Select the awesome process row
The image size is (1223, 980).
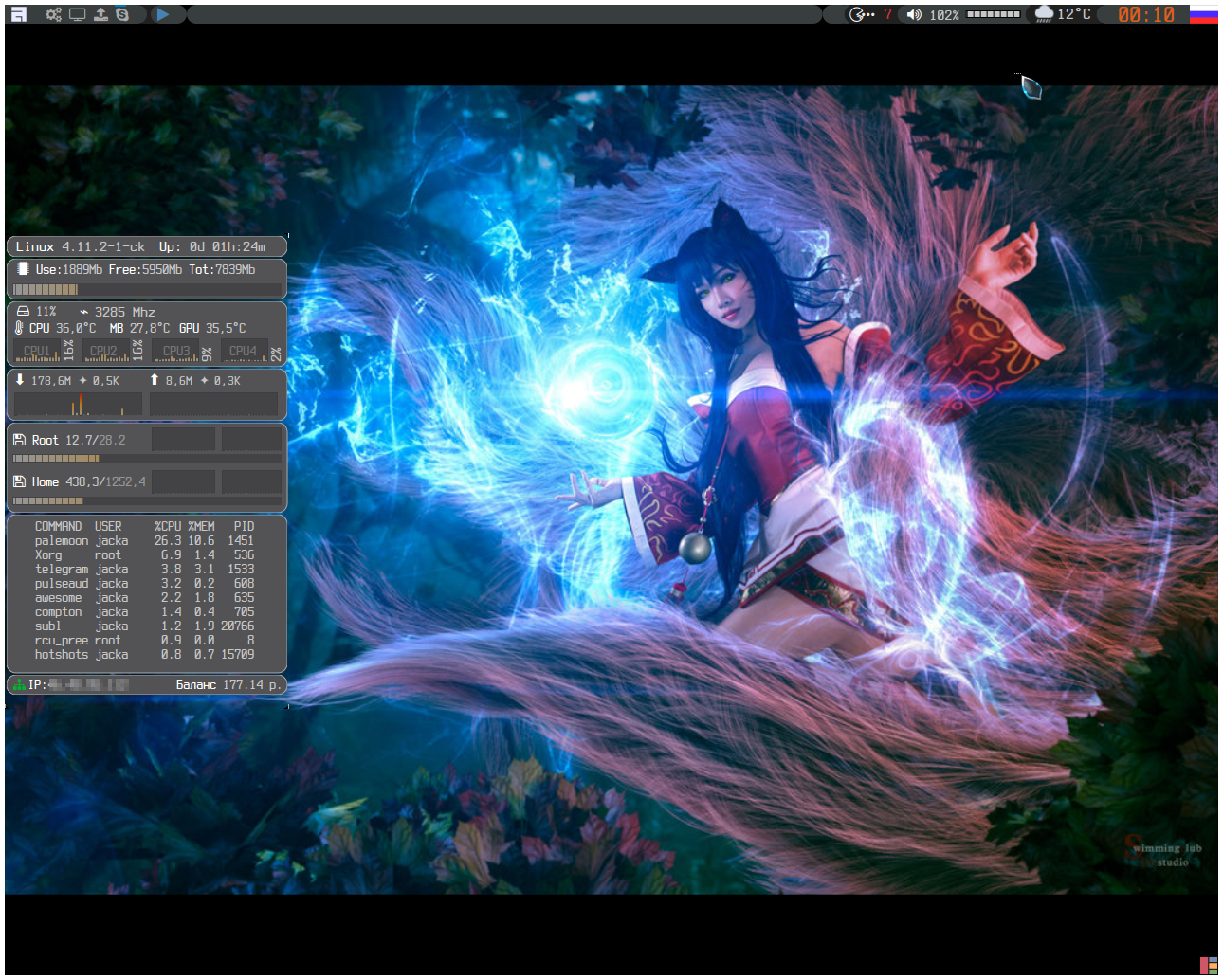click(x=144, y=598)
